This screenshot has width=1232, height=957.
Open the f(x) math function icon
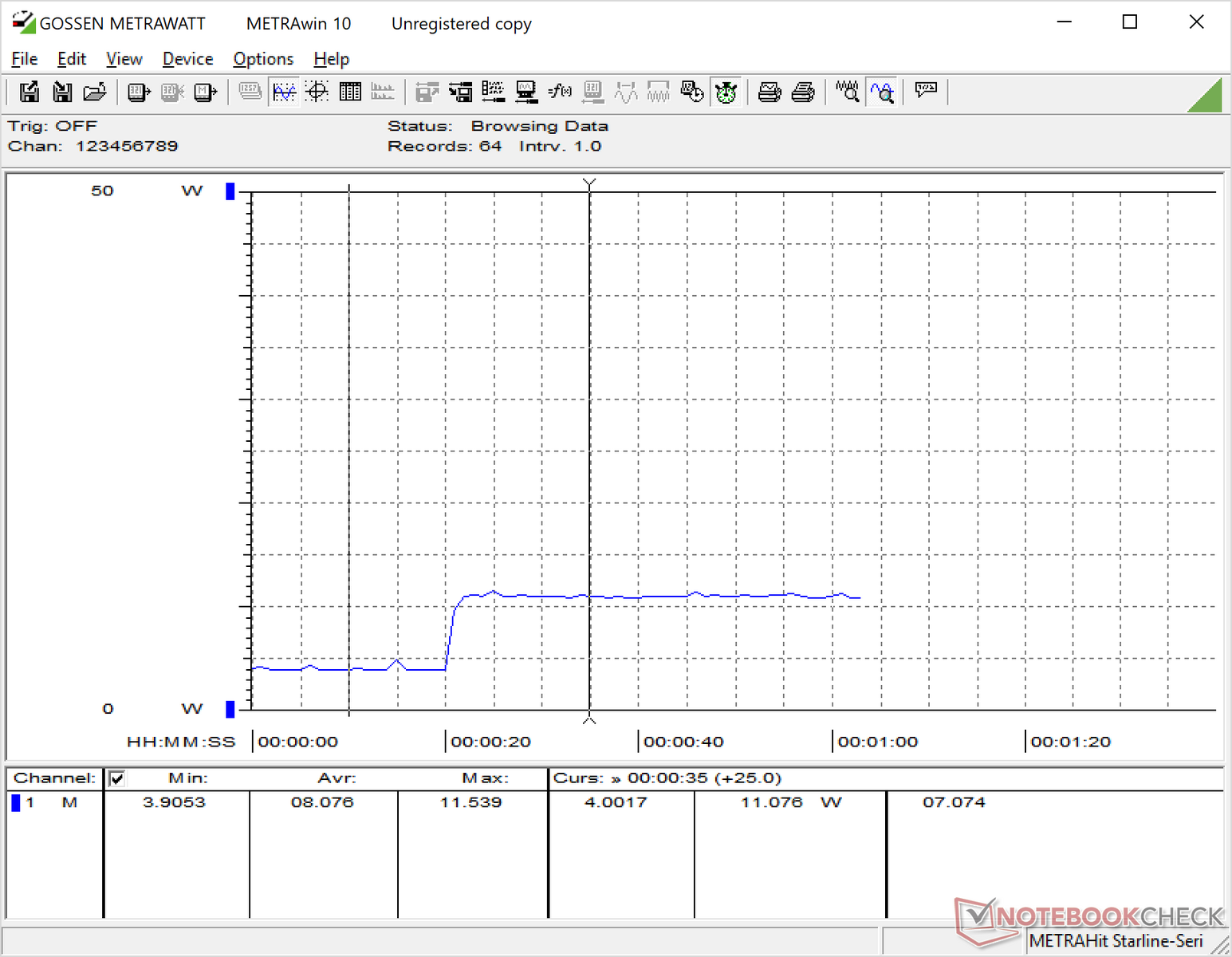click(x=560, y=93)
